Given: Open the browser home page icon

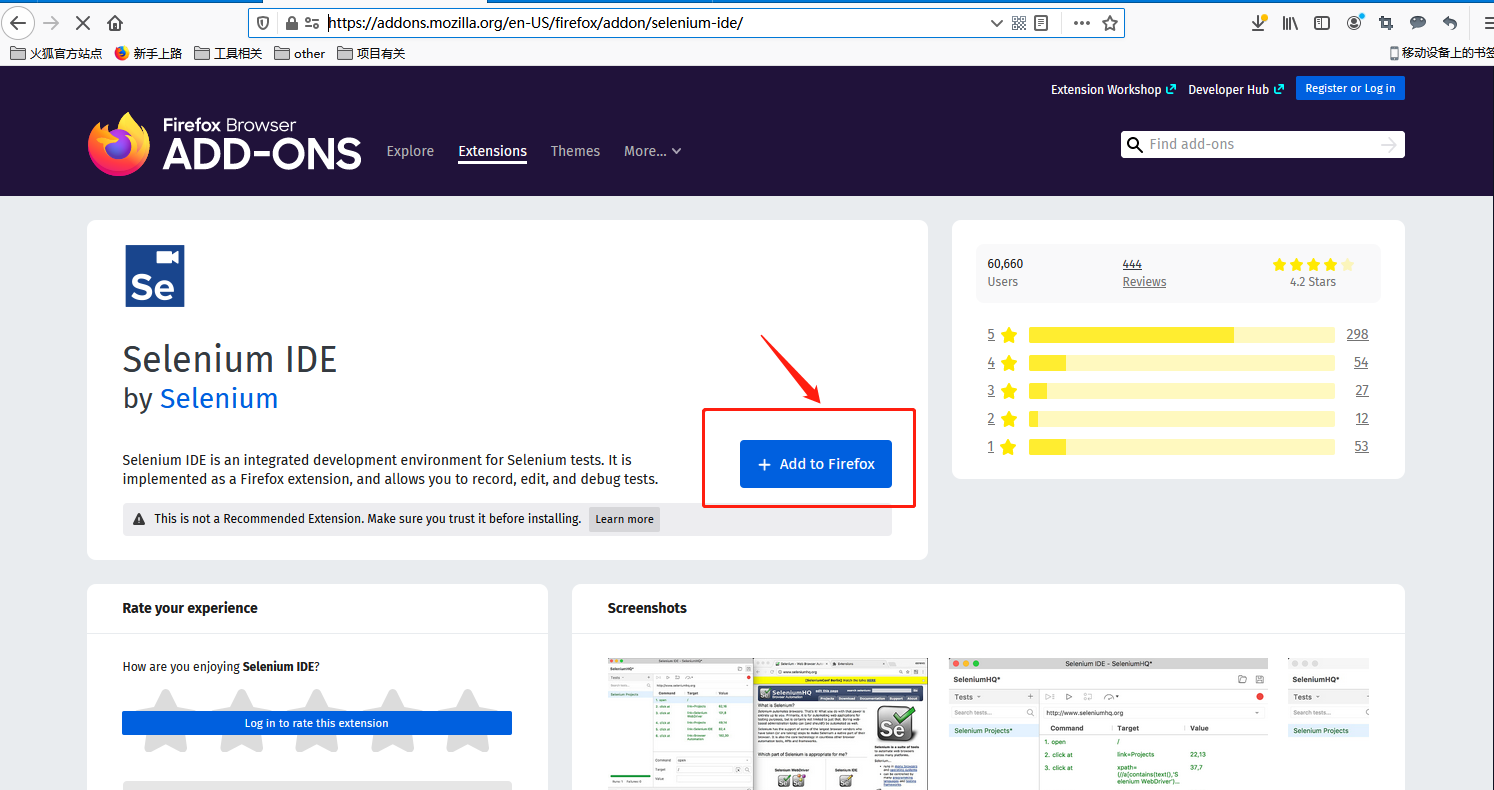Looking at the screenshot, I should 115,22.
